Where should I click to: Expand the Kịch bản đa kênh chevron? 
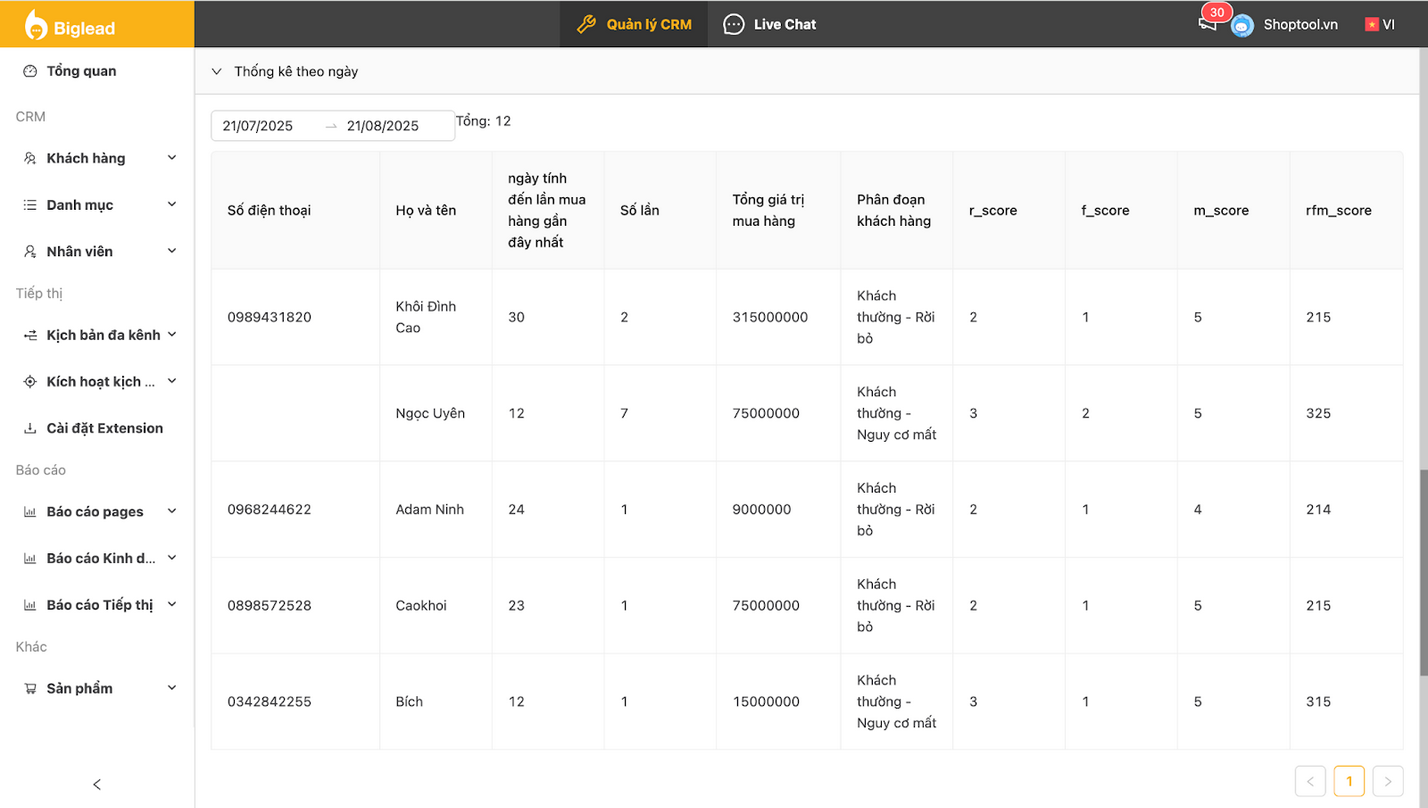[172, 335]
